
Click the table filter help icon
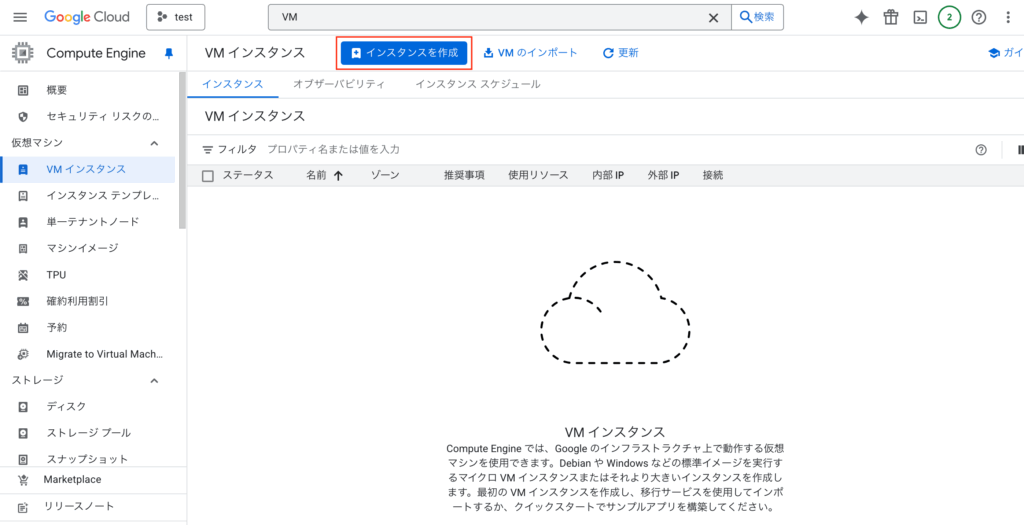(980, 150)
